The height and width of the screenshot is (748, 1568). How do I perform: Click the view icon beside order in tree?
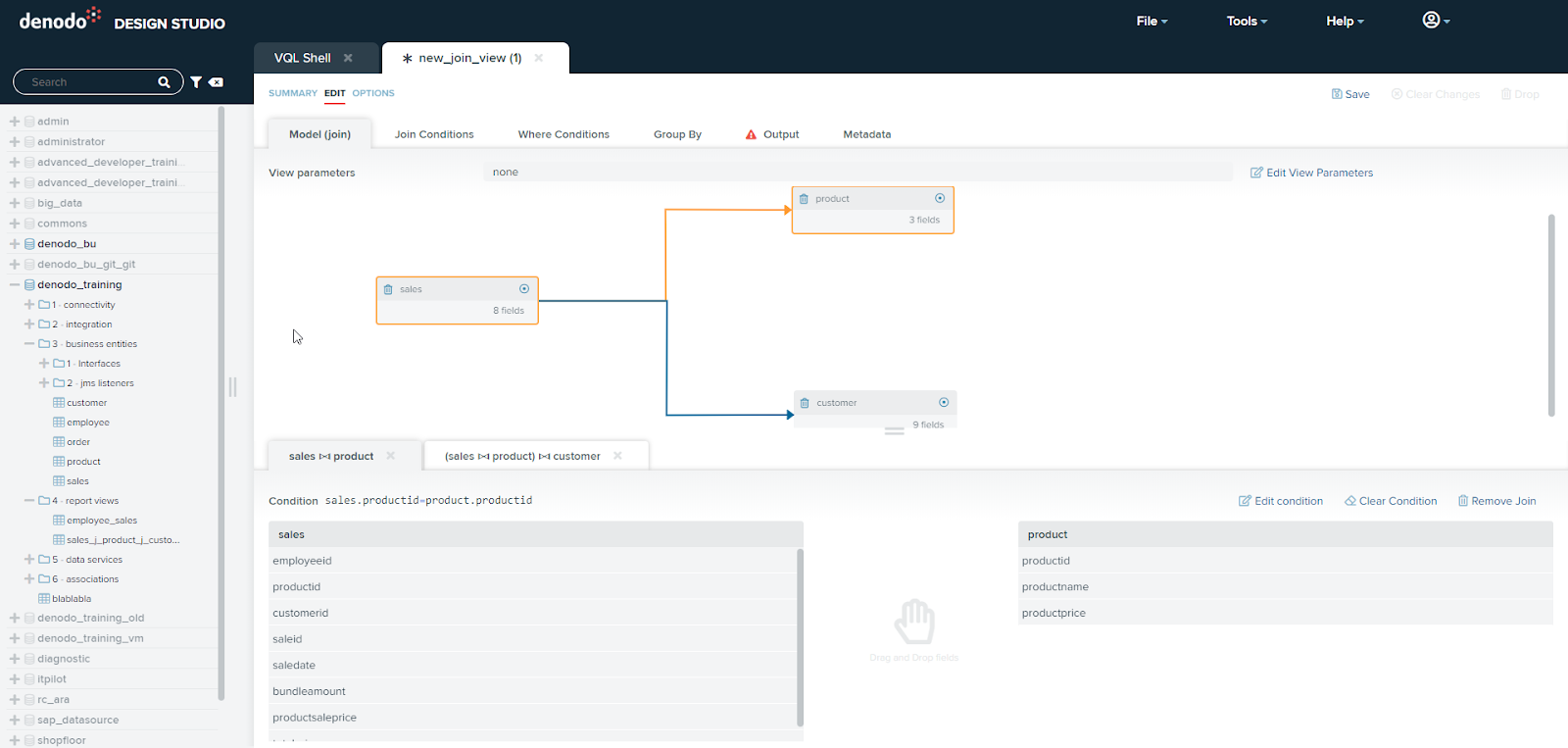(59, 442)
